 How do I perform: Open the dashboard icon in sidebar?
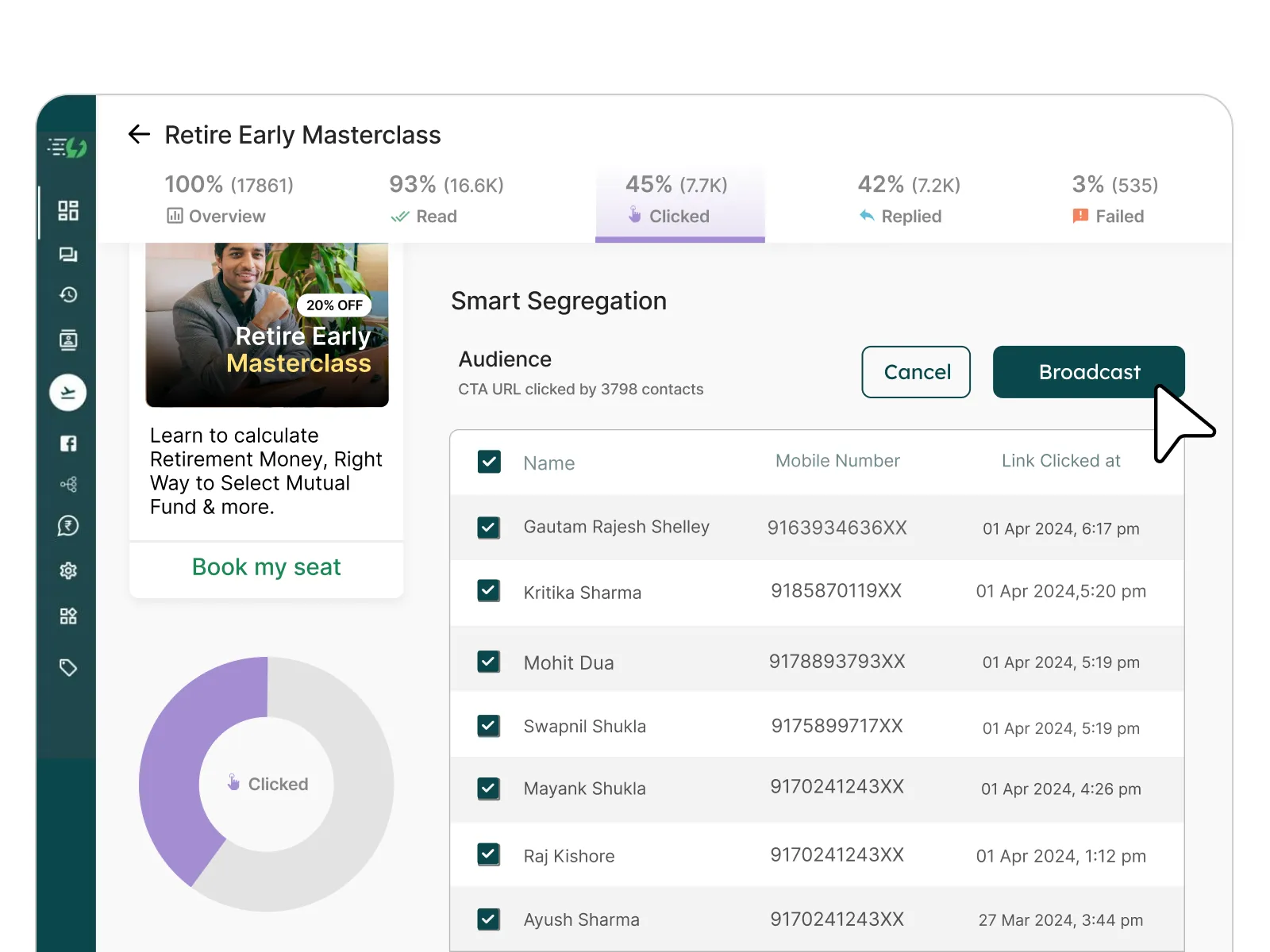(68, 210)
